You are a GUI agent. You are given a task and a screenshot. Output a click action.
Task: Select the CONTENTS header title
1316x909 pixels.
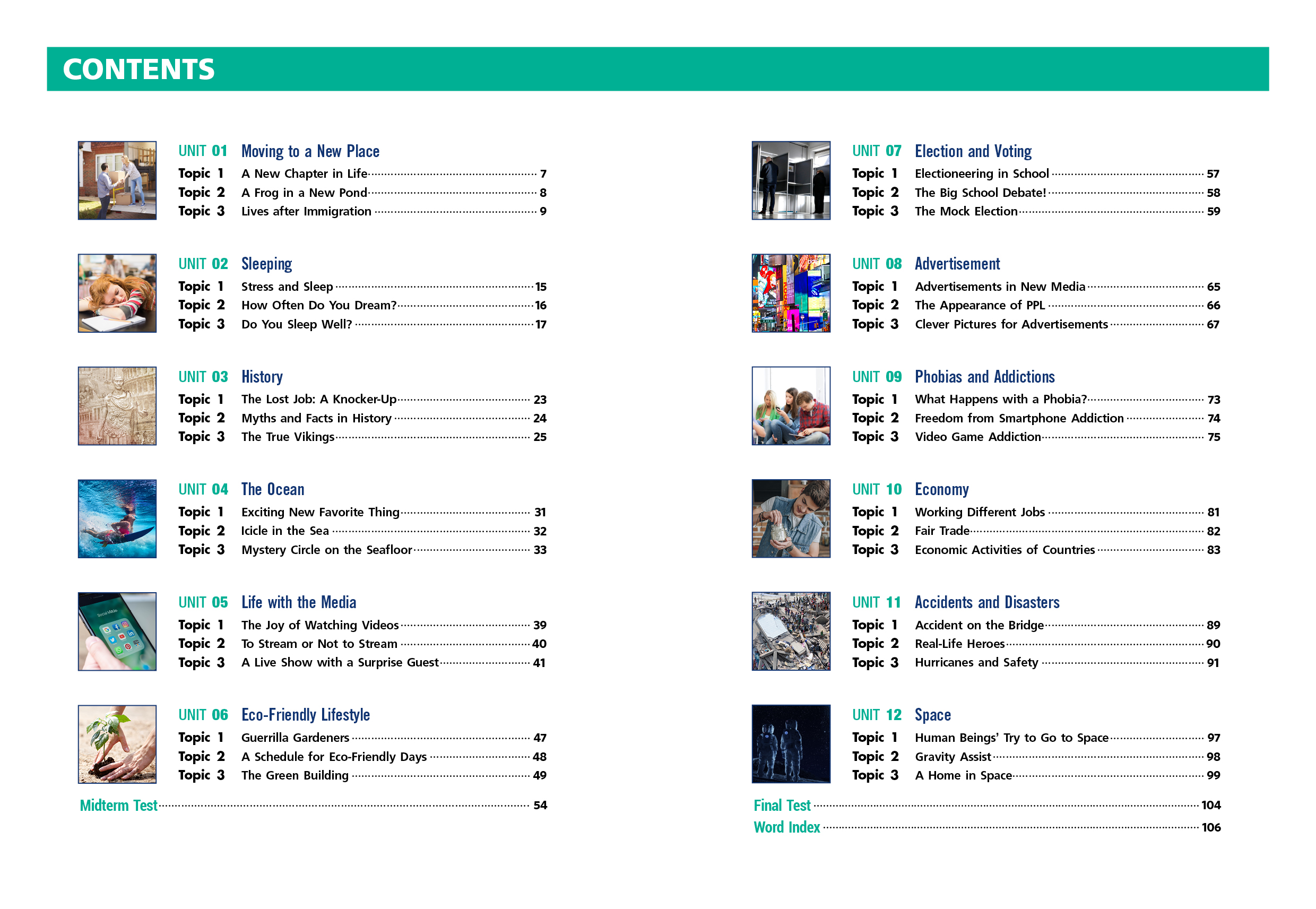point(138,70)
